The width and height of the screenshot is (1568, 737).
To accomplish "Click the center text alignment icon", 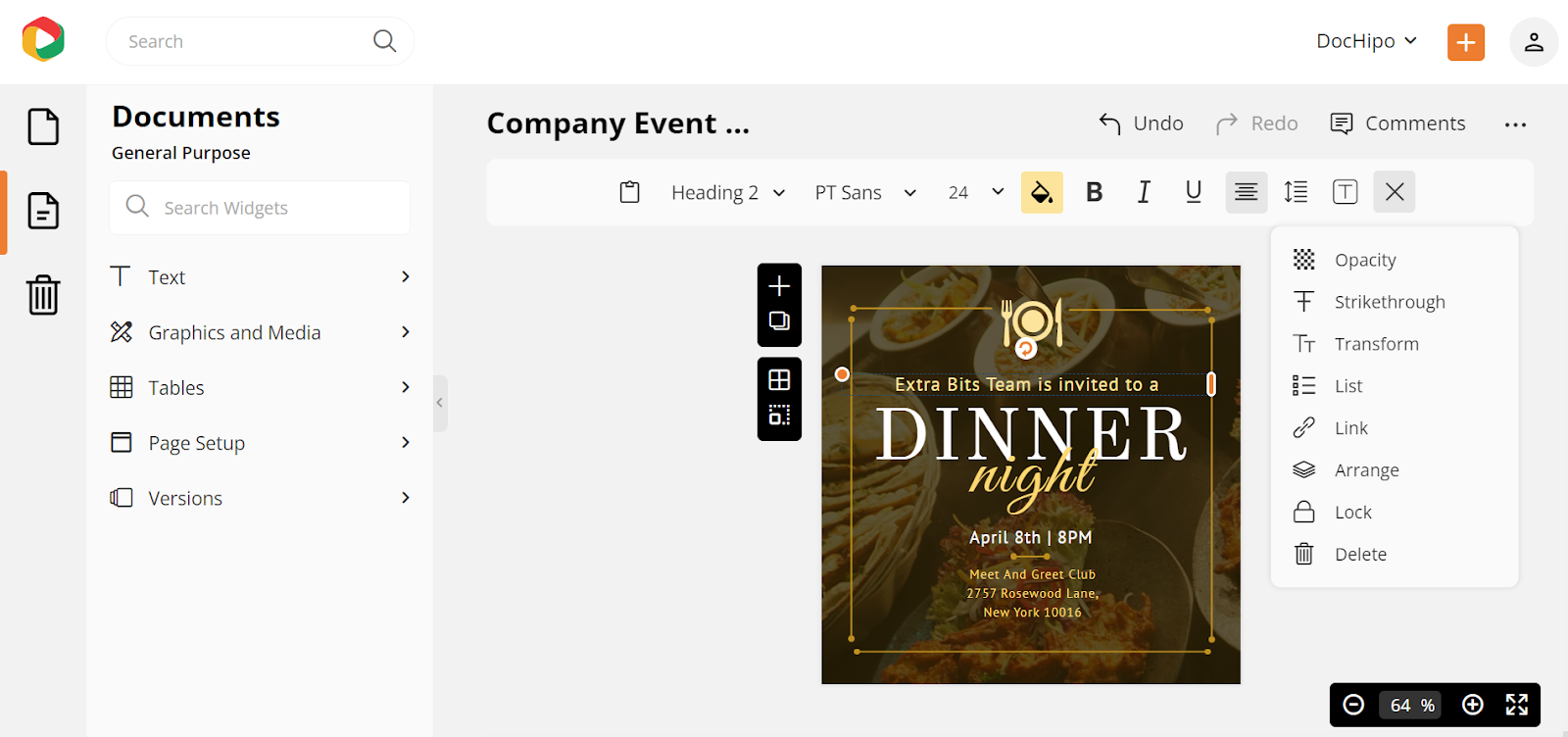I will click(x=1247, y=192).
